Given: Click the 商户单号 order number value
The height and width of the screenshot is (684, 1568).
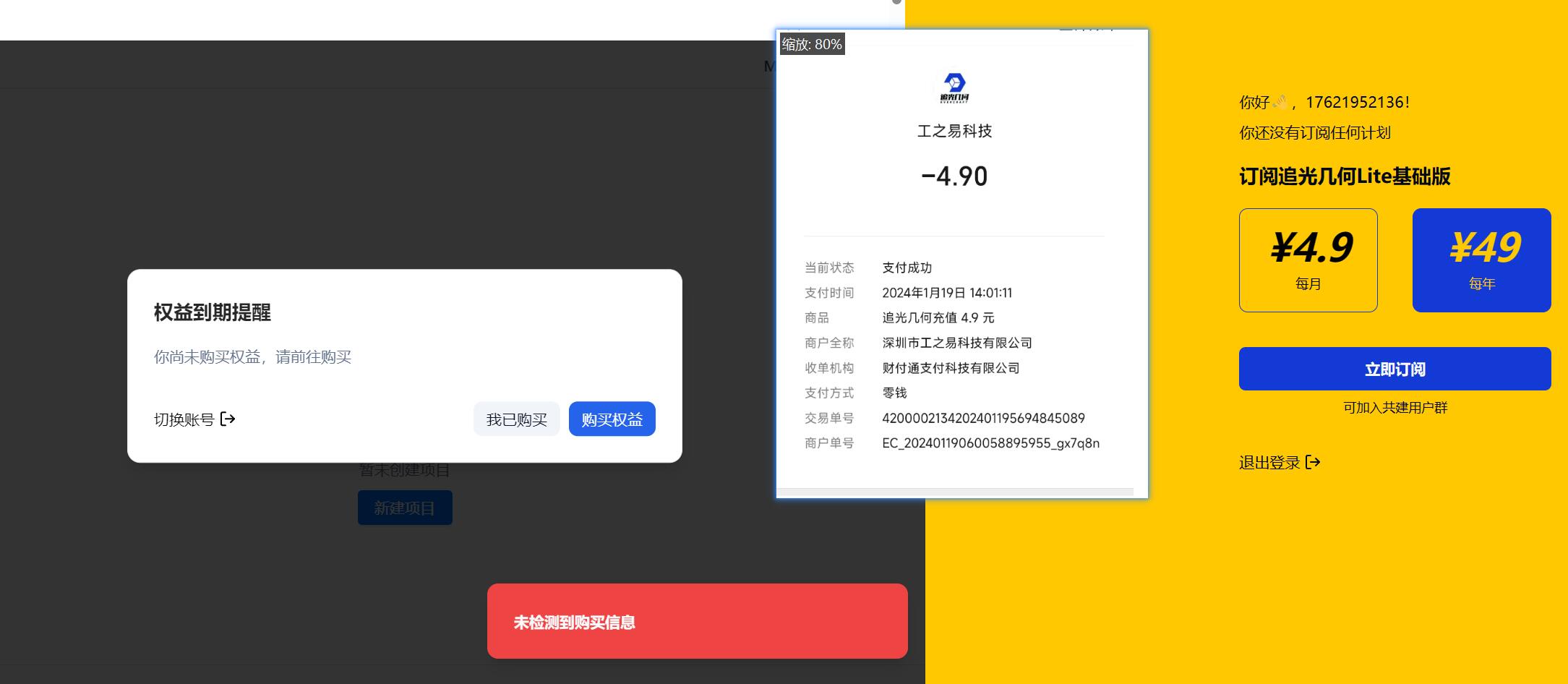Looking at the screenshot, I should coord(990,443).
